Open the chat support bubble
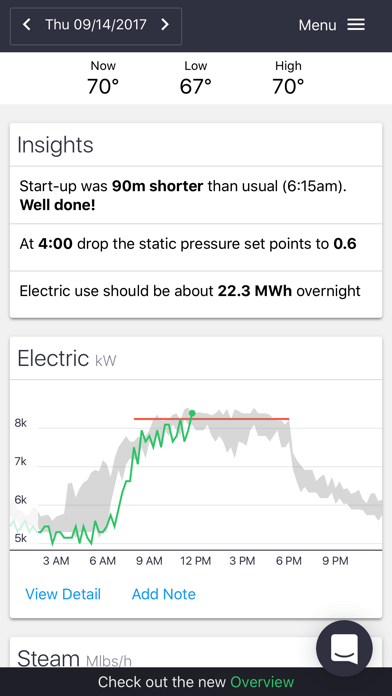This screenshot has height=696, width=392. coord(344,649)
